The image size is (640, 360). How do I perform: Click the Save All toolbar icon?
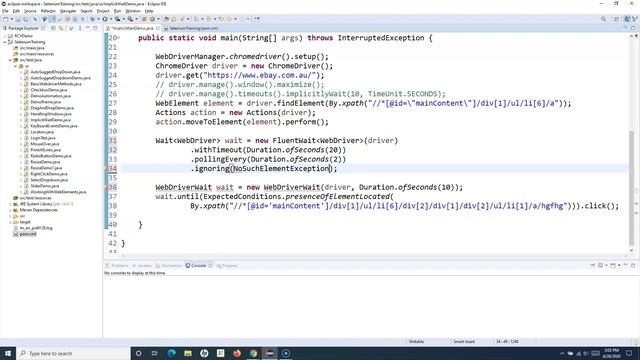pyautogui.click(x=26, y=19)
